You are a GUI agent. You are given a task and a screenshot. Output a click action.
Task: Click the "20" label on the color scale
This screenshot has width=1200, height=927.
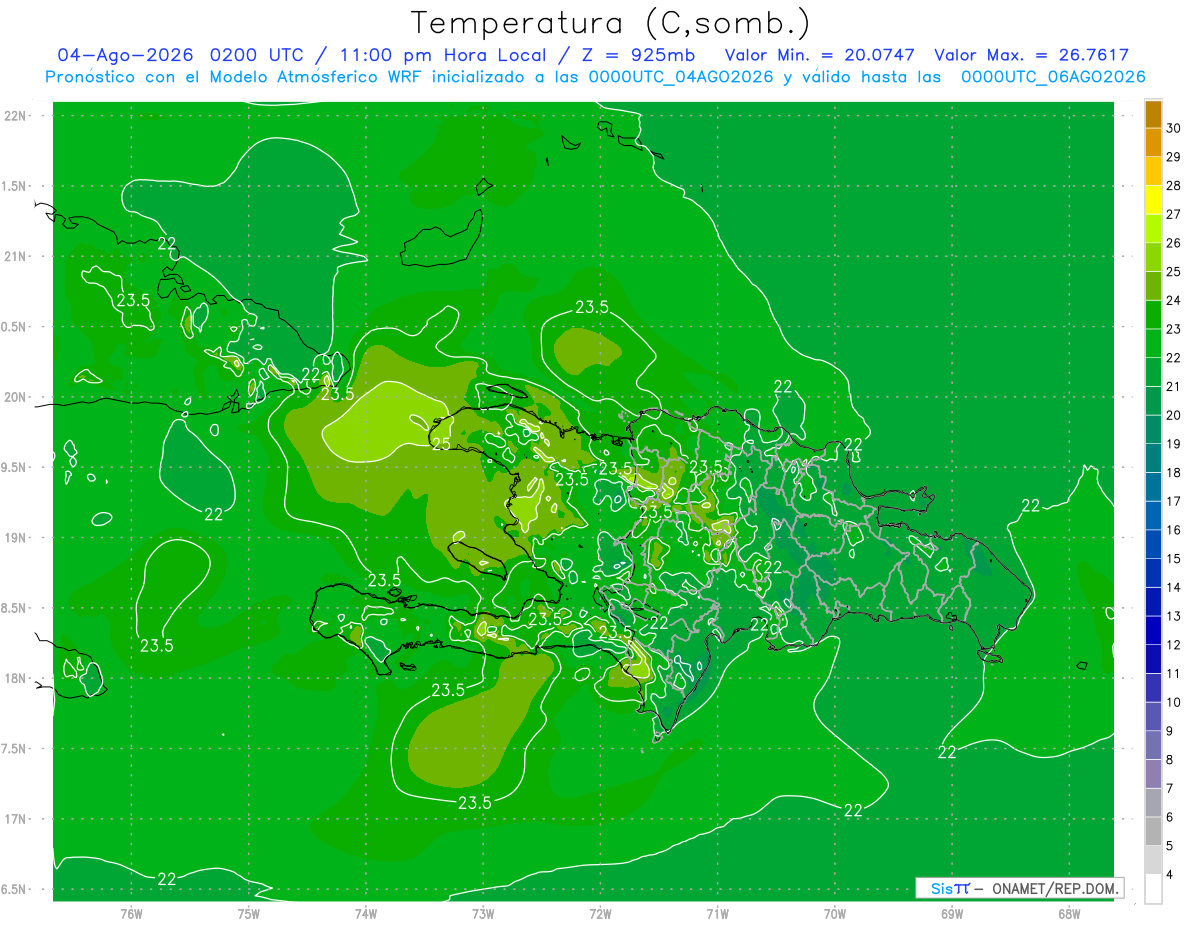[x=1175, y=416]
